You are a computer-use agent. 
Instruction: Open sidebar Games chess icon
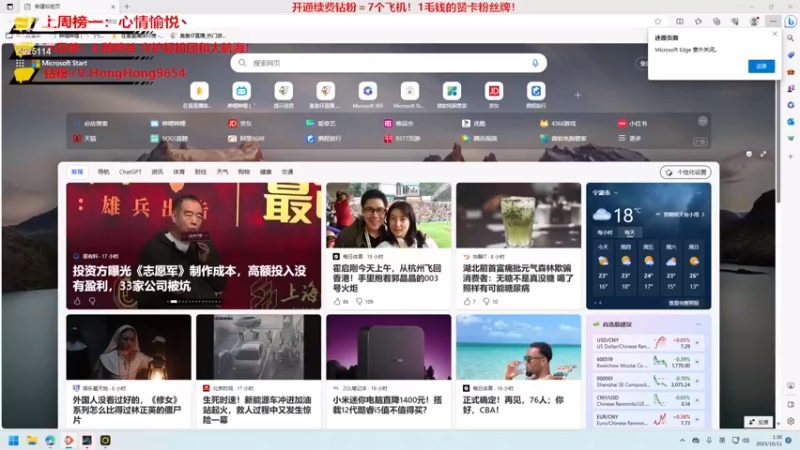pos(791,88)
